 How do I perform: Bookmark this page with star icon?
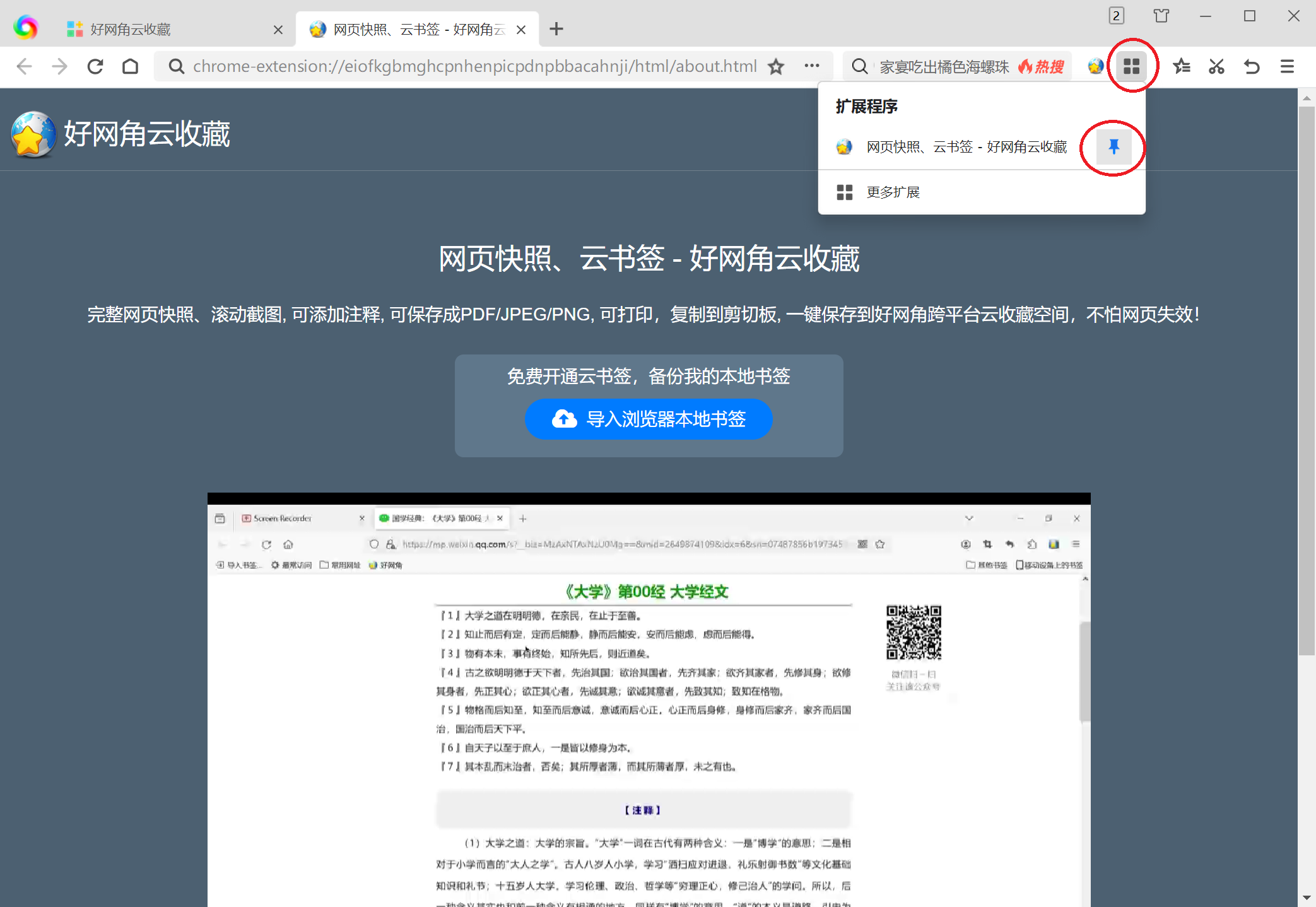coord(776,66)
